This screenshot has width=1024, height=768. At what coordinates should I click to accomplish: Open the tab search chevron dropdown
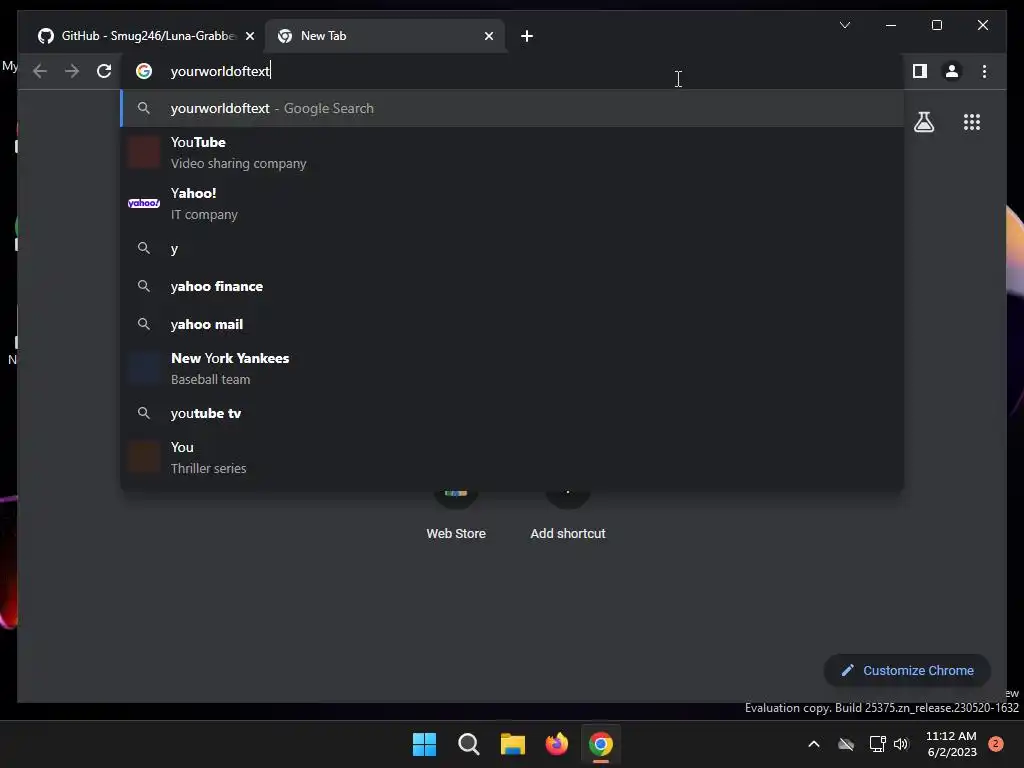(x=844, y=25)
